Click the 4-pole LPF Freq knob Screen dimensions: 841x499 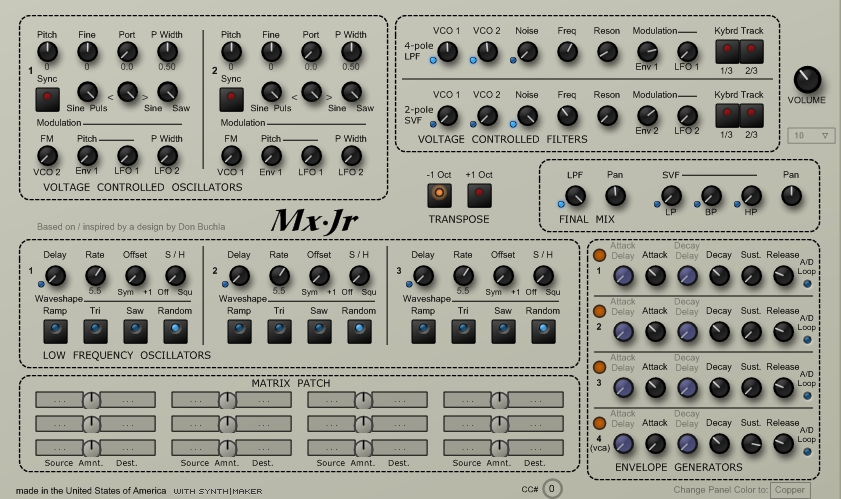click(x=567, y=52)
